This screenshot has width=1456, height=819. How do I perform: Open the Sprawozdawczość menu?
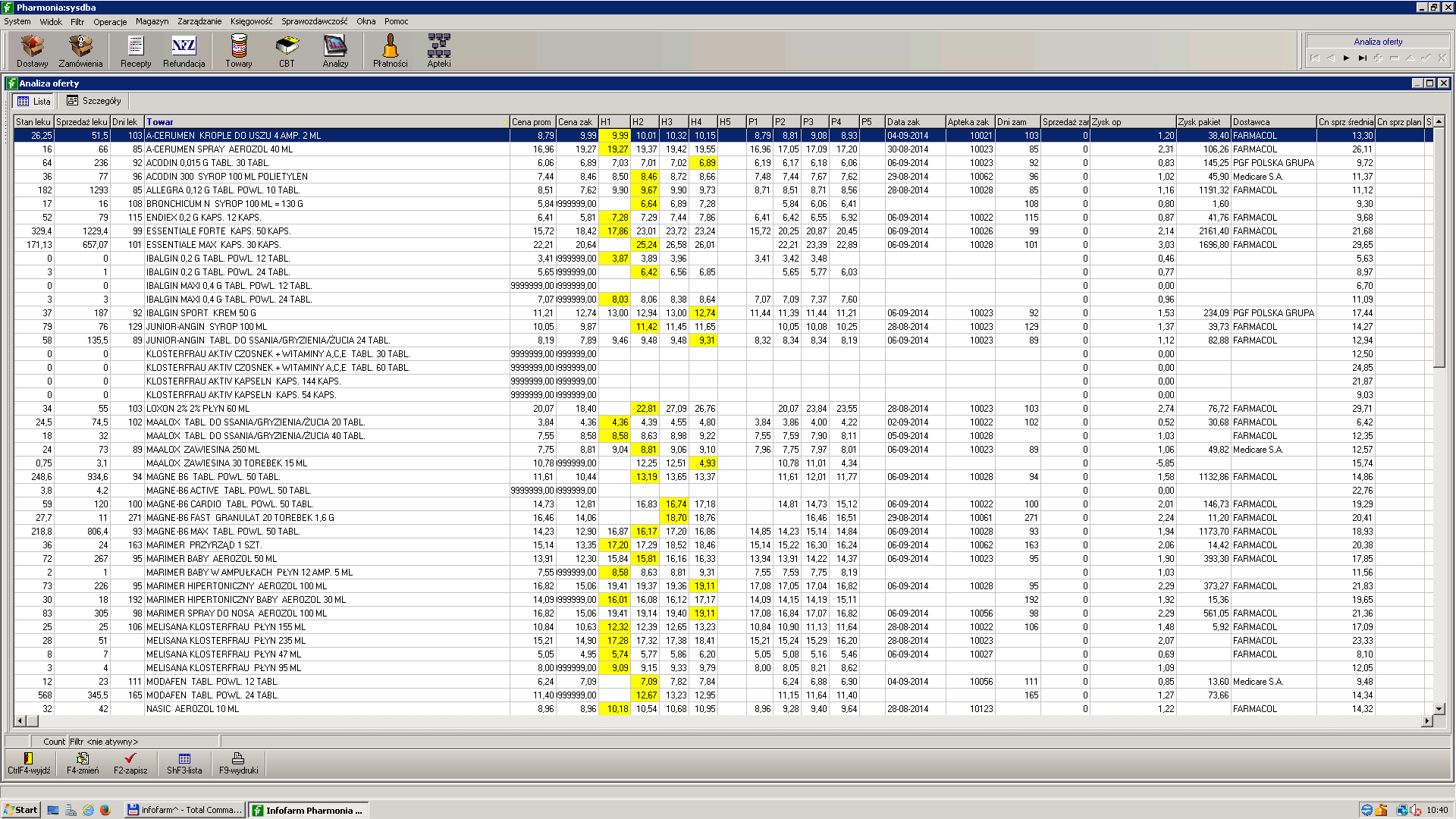[x=314, y=21]
